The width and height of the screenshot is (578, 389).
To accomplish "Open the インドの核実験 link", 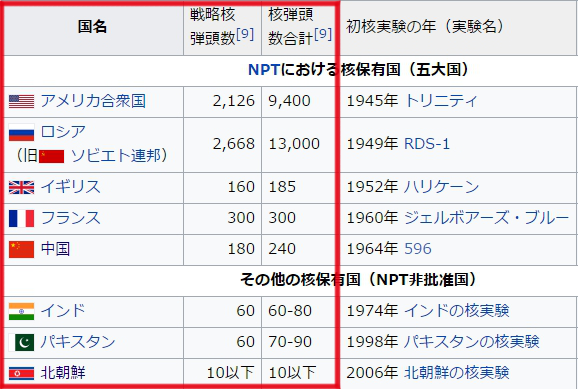I will tap(456, 310).
